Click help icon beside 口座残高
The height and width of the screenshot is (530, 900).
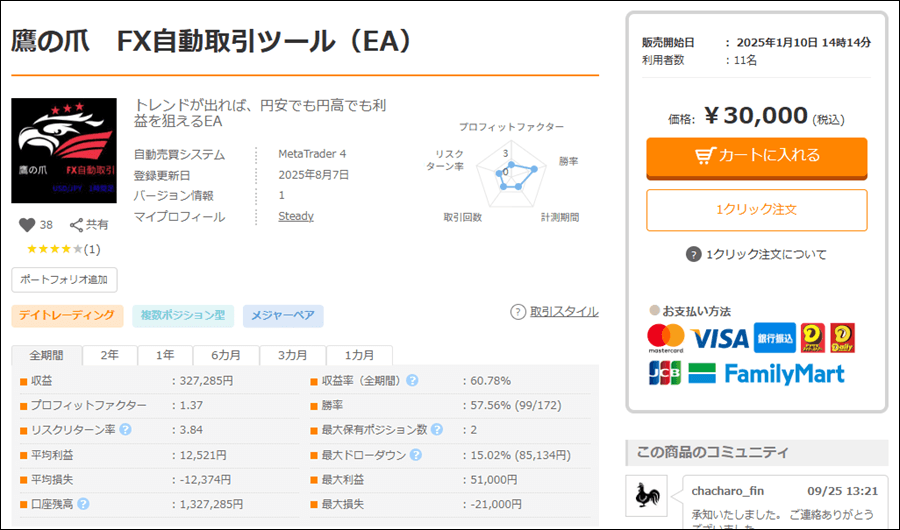(x=83, y=504)
